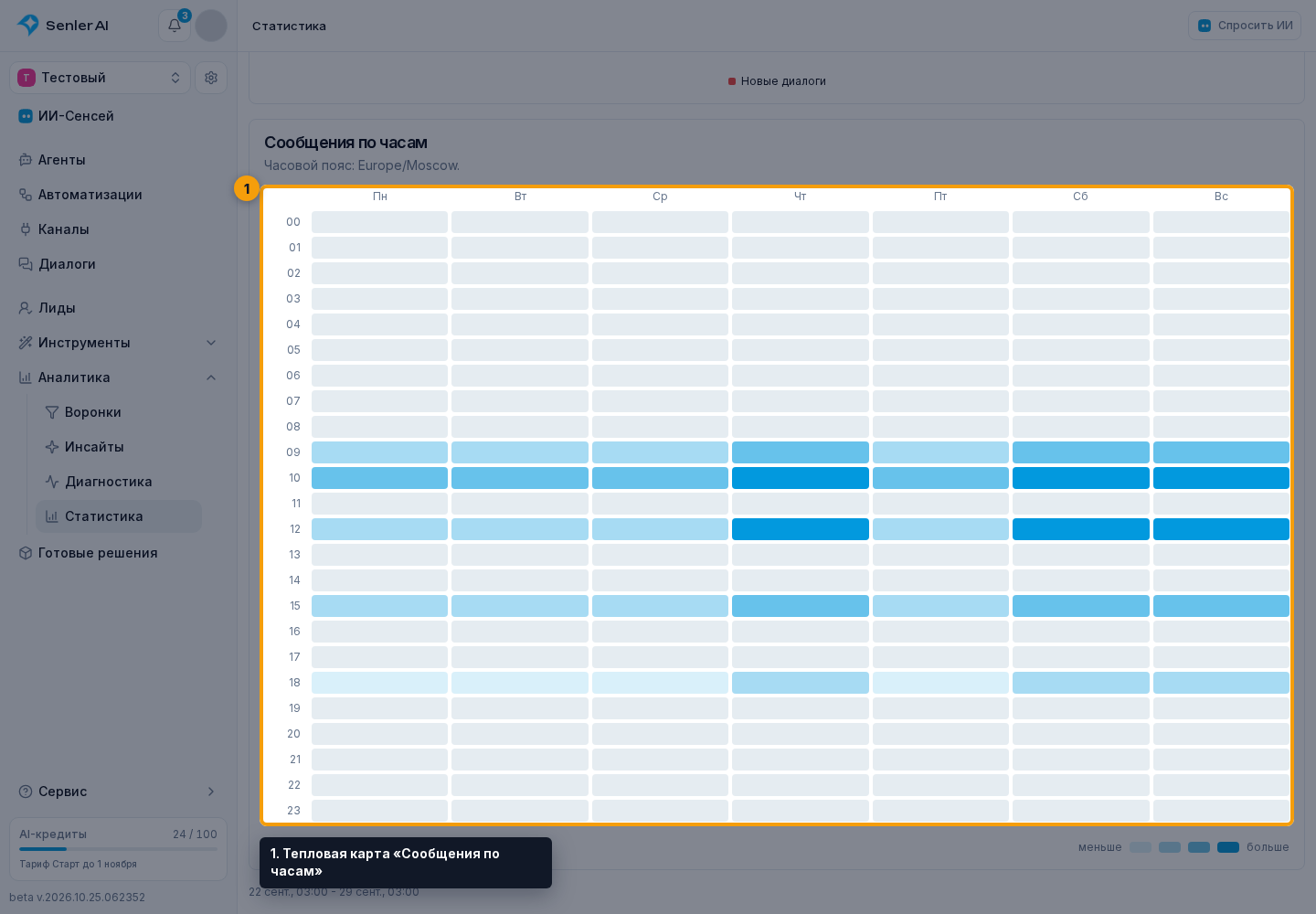The image size is (1316, 914).
Task: Click Часовой пояс: Europe/Moscow text
Action: click(x=362, y=165)
